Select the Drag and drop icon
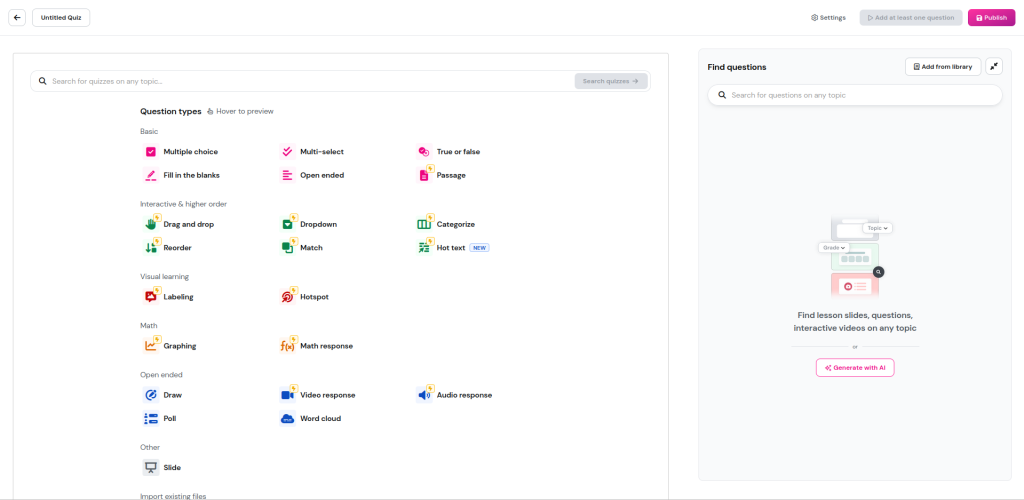 coord(150,224)
